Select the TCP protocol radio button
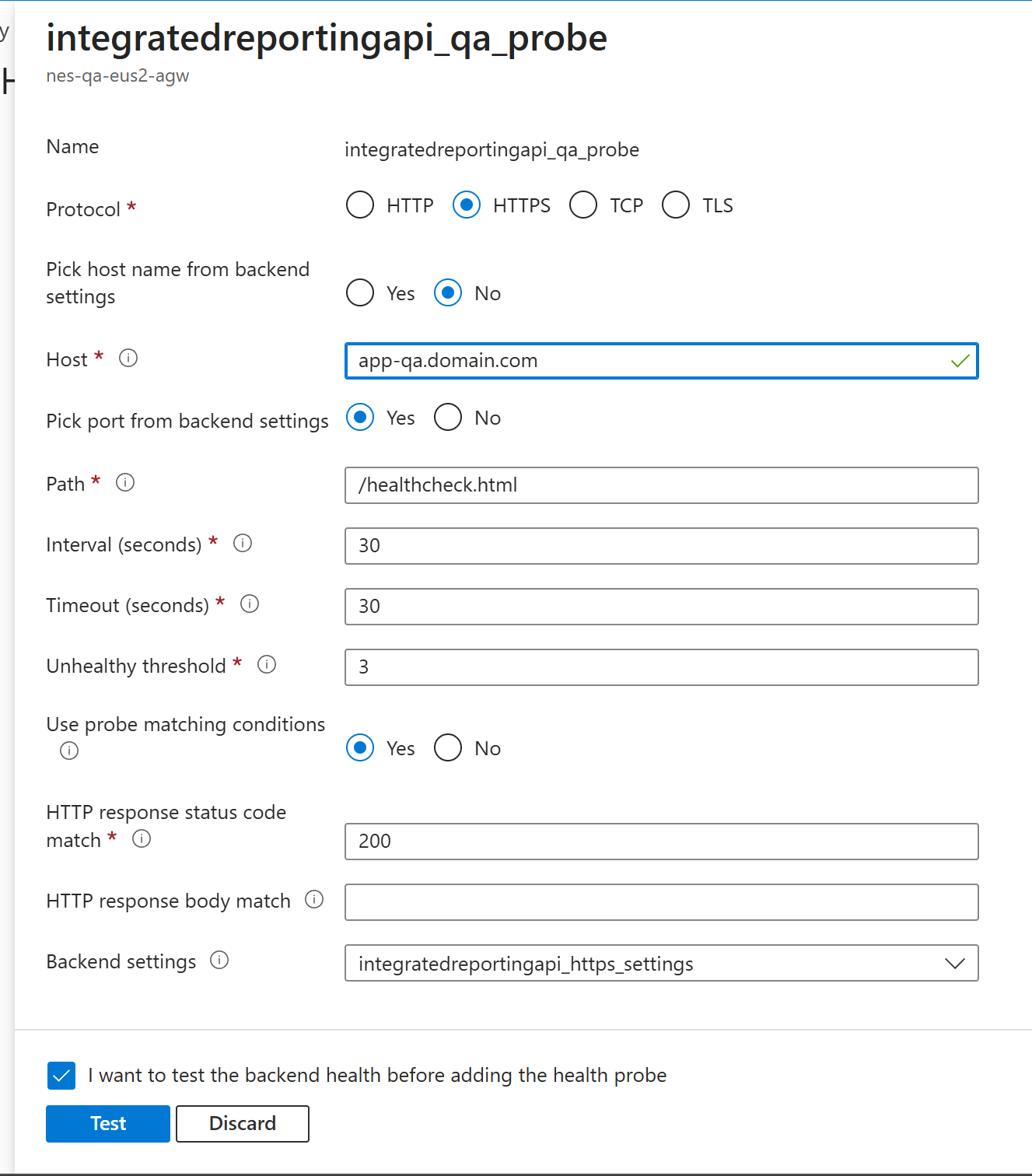The width and height of the screenshot is (1032, 1176). point(583,205)
